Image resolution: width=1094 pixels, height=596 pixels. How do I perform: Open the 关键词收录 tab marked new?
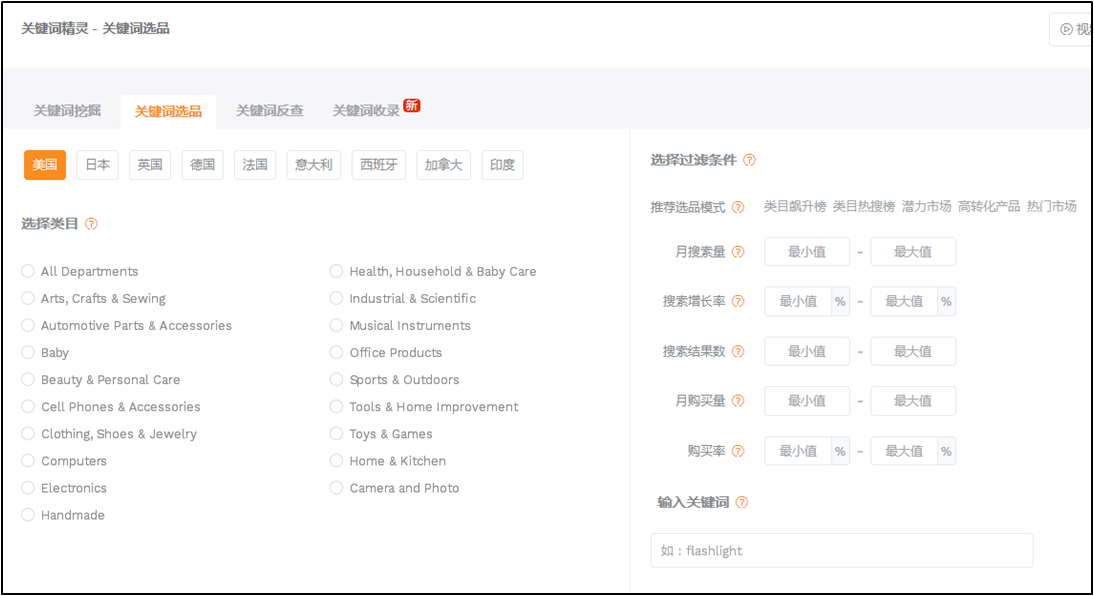[x=366, y=111]
